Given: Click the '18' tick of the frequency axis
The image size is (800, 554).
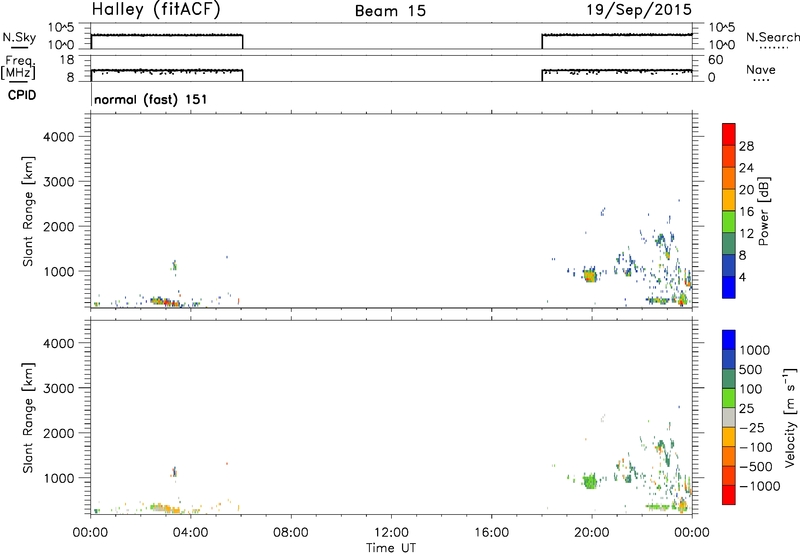Looking at the screenshot, I should click(67, 60).
